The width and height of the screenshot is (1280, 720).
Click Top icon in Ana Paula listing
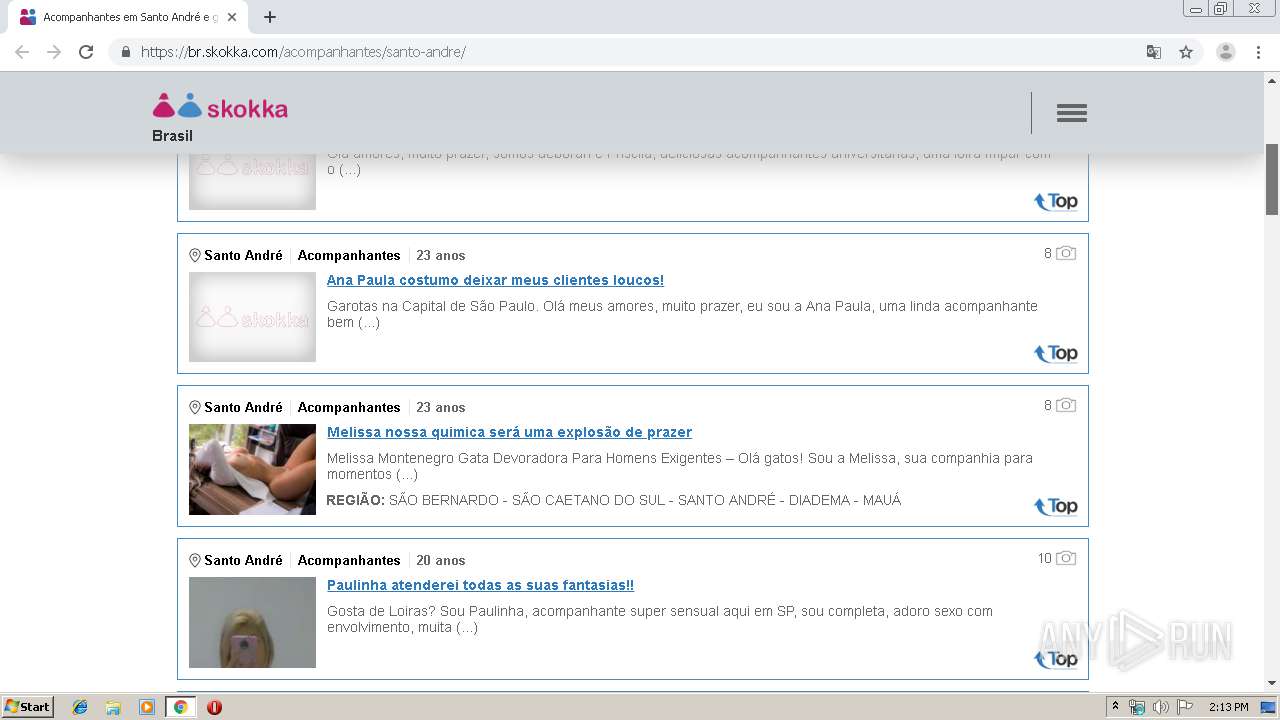click(1056, 353)
